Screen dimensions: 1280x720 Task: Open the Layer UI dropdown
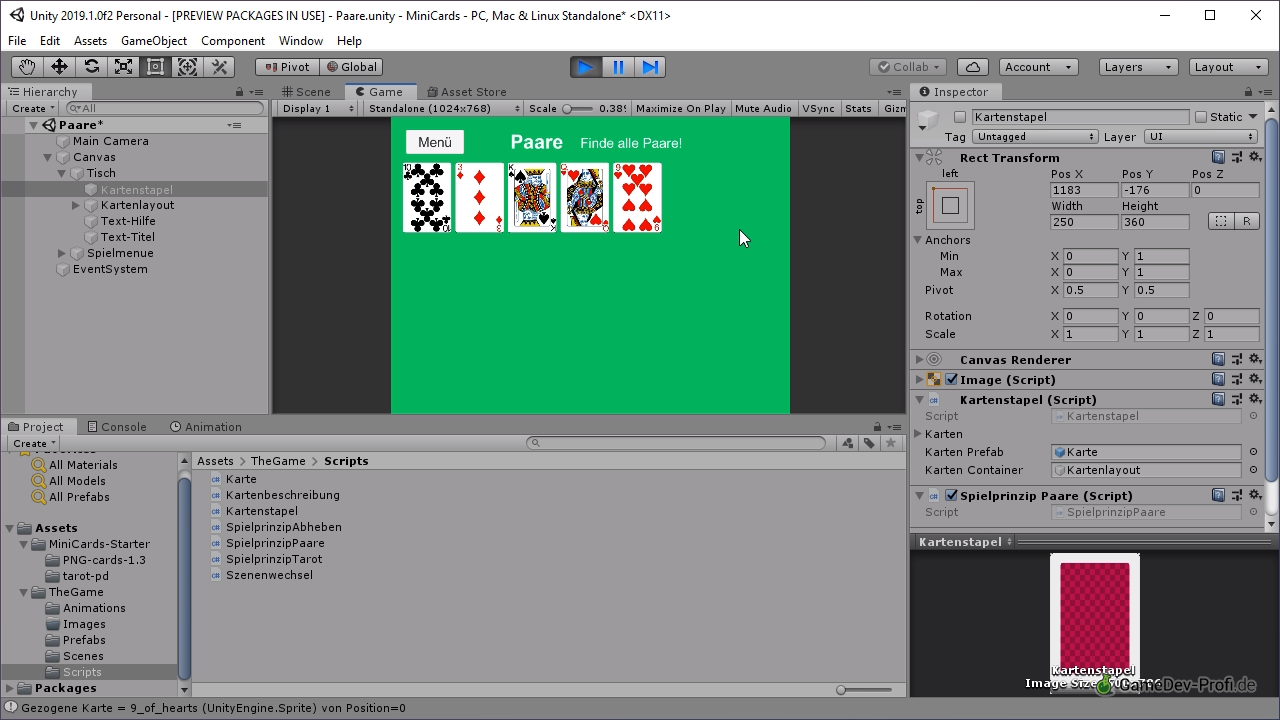[1200, 137]
